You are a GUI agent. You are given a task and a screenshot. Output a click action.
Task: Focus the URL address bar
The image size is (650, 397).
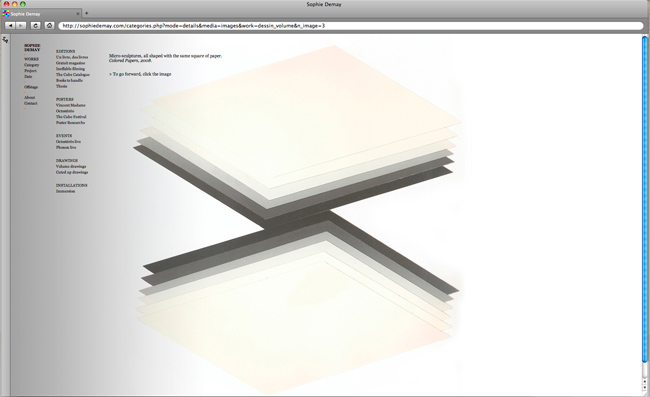coord(351,26)
